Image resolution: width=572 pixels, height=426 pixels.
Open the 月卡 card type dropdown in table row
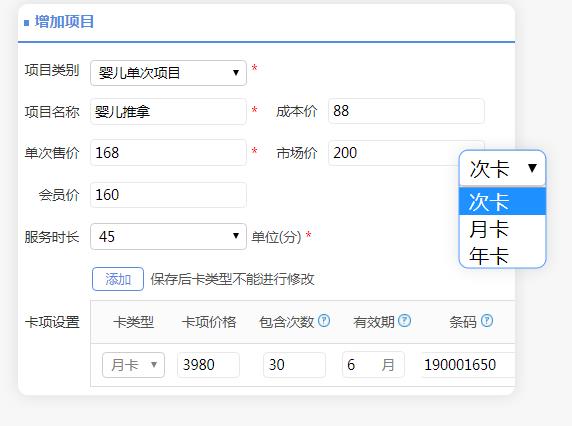(133, 365)
